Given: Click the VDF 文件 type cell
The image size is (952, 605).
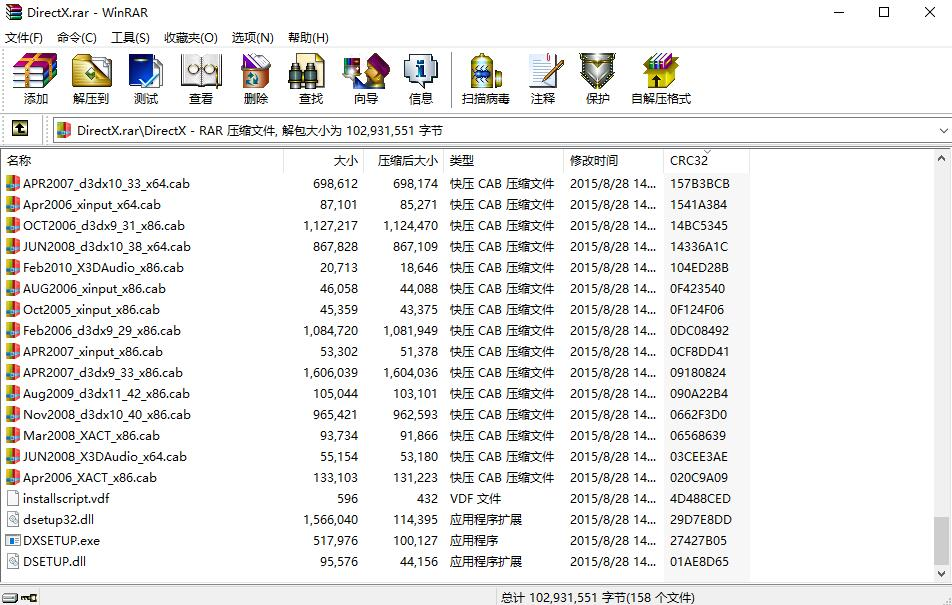Looking at the screenshot, I should point(475,499).
